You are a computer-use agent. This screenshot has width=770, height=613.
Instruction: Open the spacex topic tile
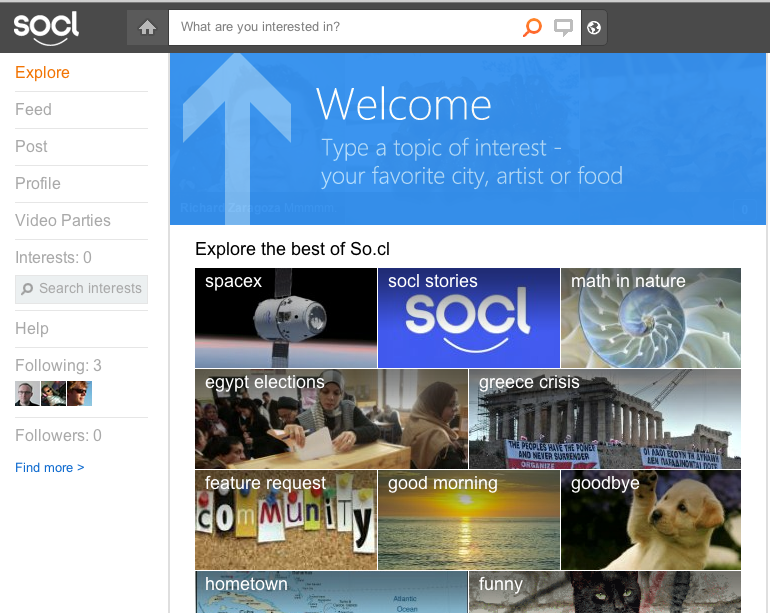pos(285,318)
